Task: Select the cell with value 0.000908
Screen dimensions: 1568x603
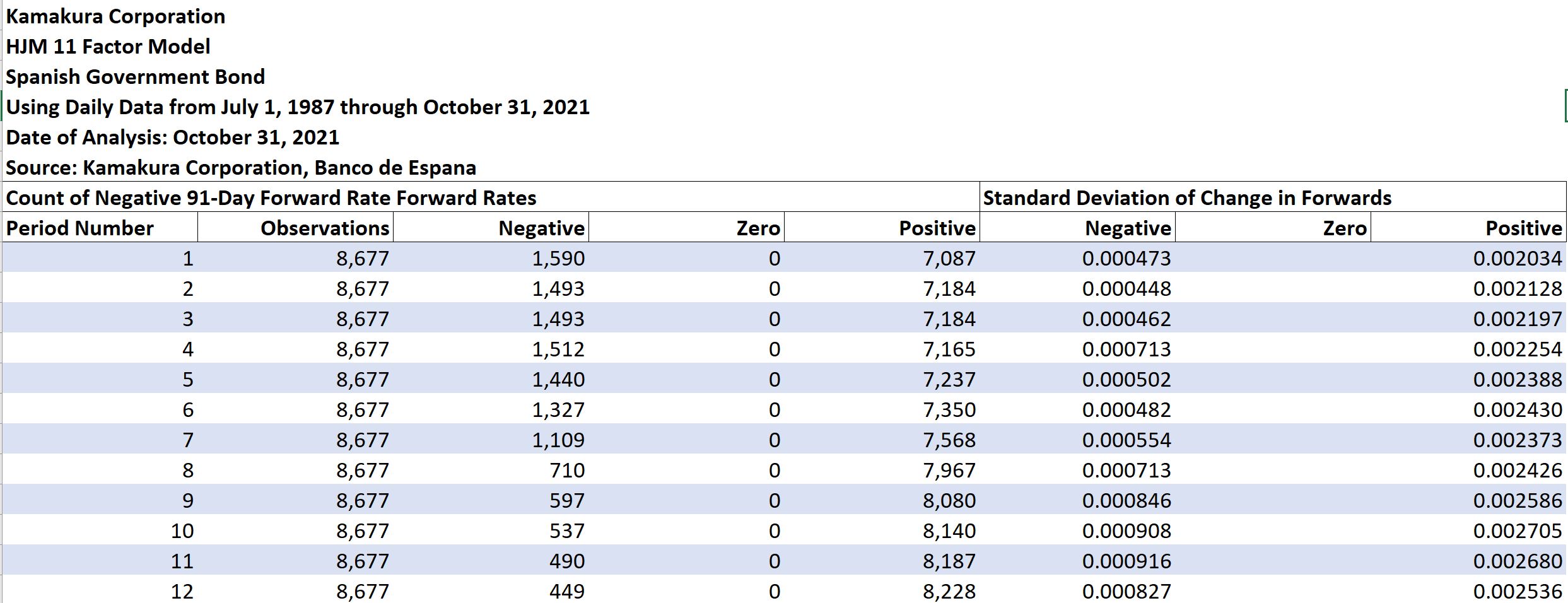Action: [x=1077, y=530]
